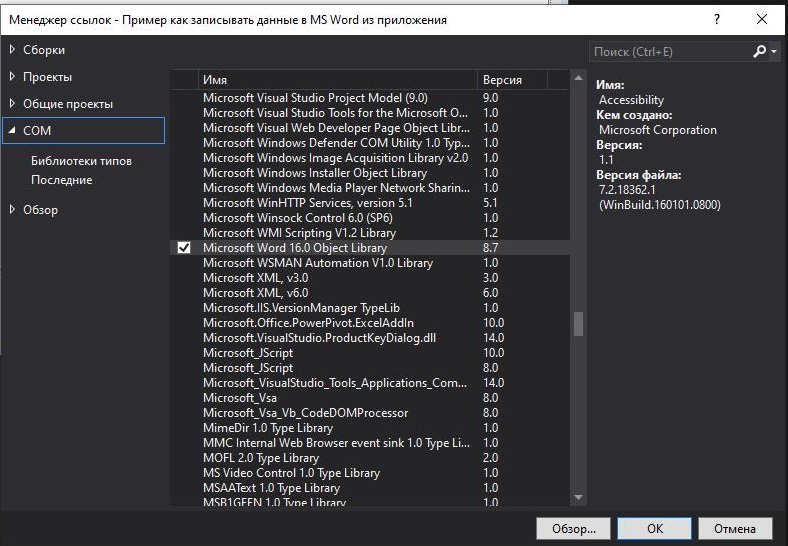Open search options dropdown arrow
Image resolution: width=788 pixels, height=546 pixels.
point(774,51)
